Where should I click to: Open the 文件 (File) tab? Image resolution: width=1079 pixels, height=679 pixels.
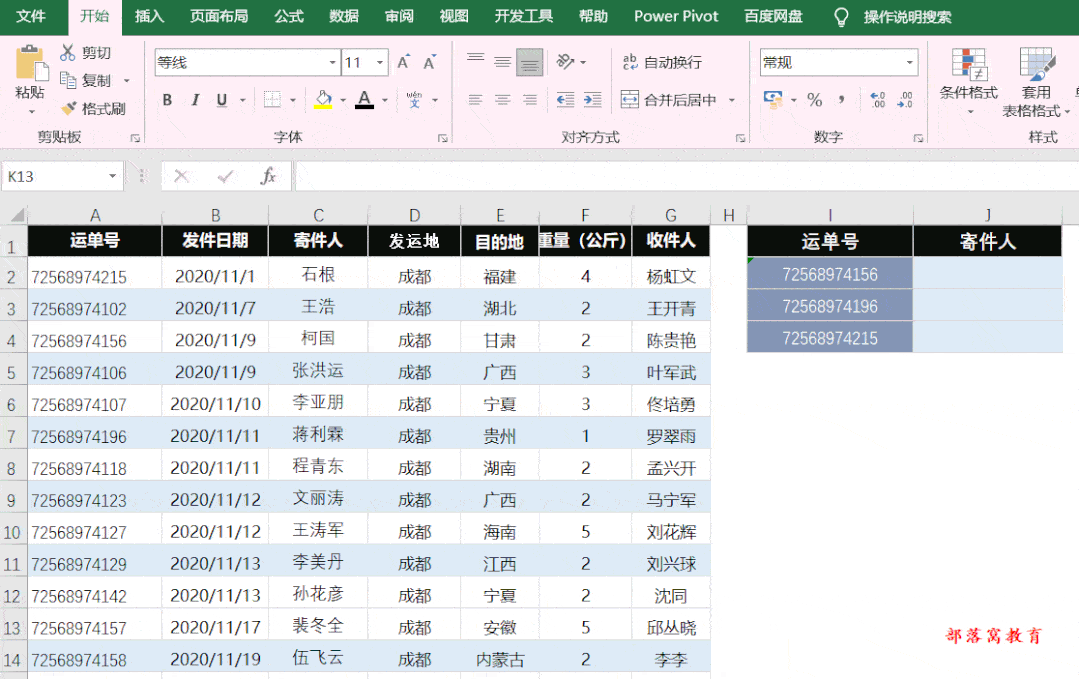(x=31, y=17)
